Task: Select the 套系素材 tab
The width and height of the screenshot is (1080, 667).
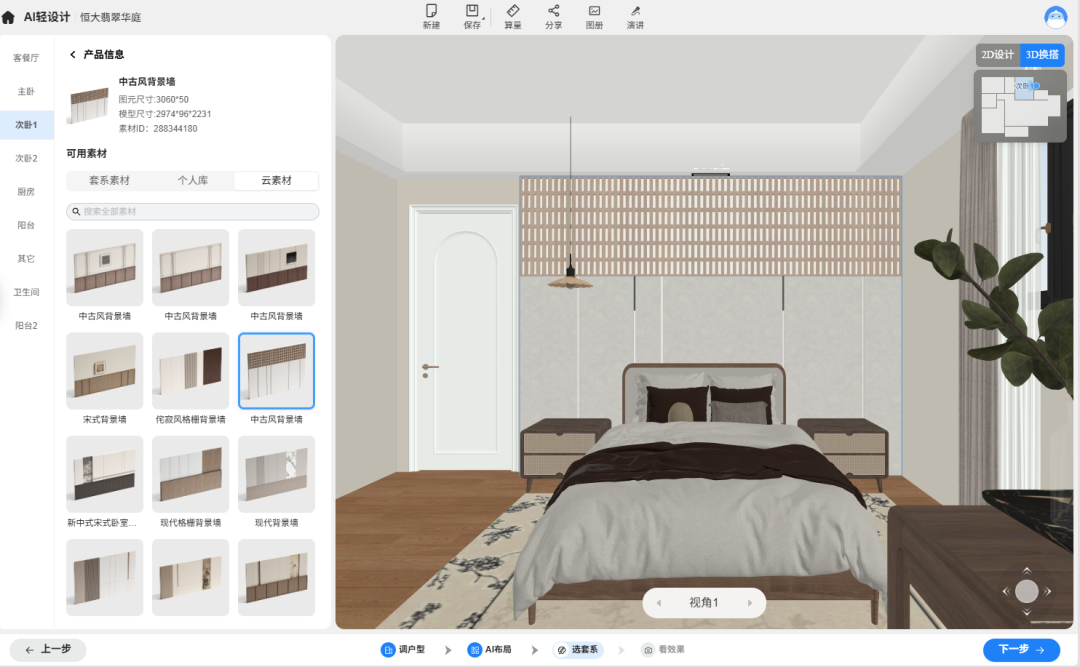Action: pos(110,181)
